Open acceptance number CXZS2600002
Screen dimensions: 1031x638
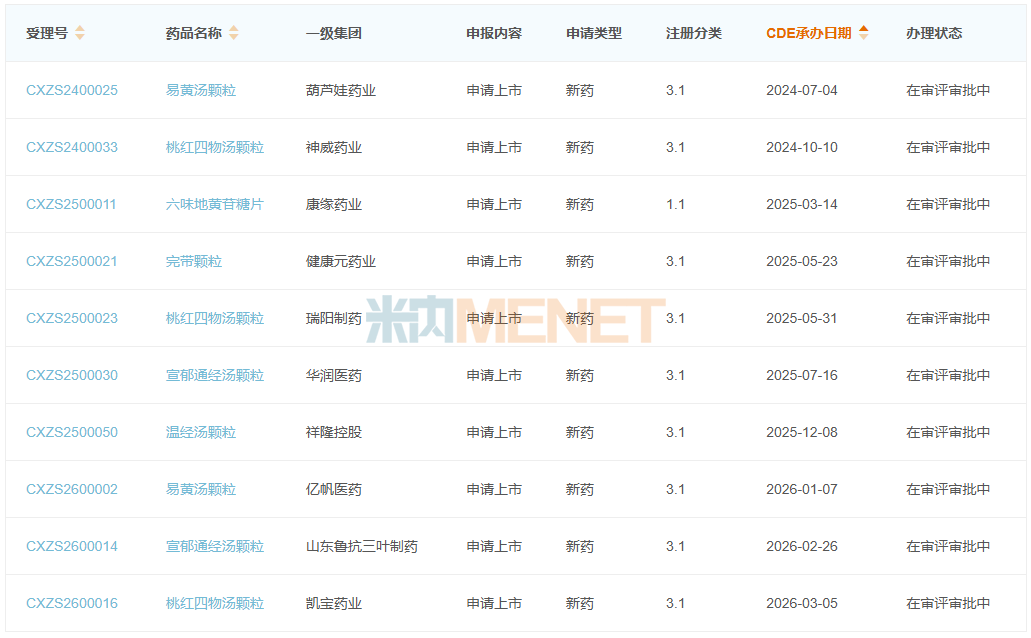click(x=72, y=489)
